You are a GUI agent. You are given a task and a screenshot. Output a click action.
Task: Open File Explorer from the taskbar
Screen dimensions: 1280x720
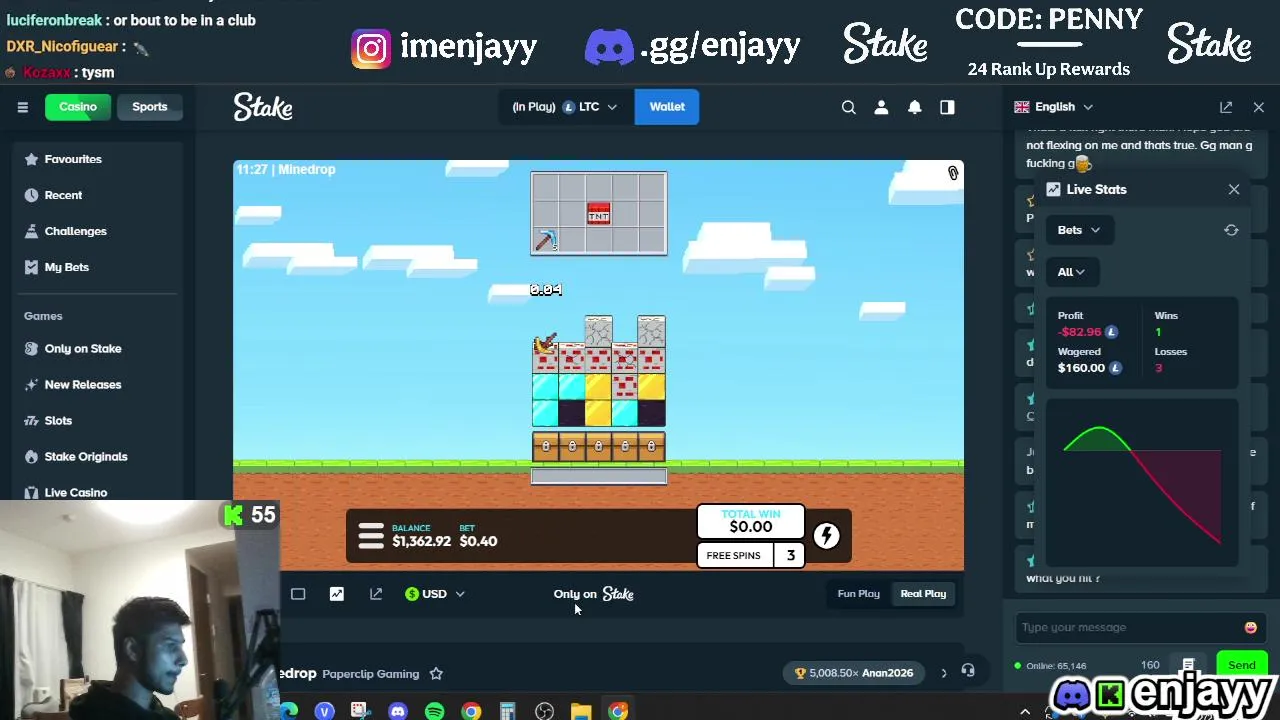(581, 711)
